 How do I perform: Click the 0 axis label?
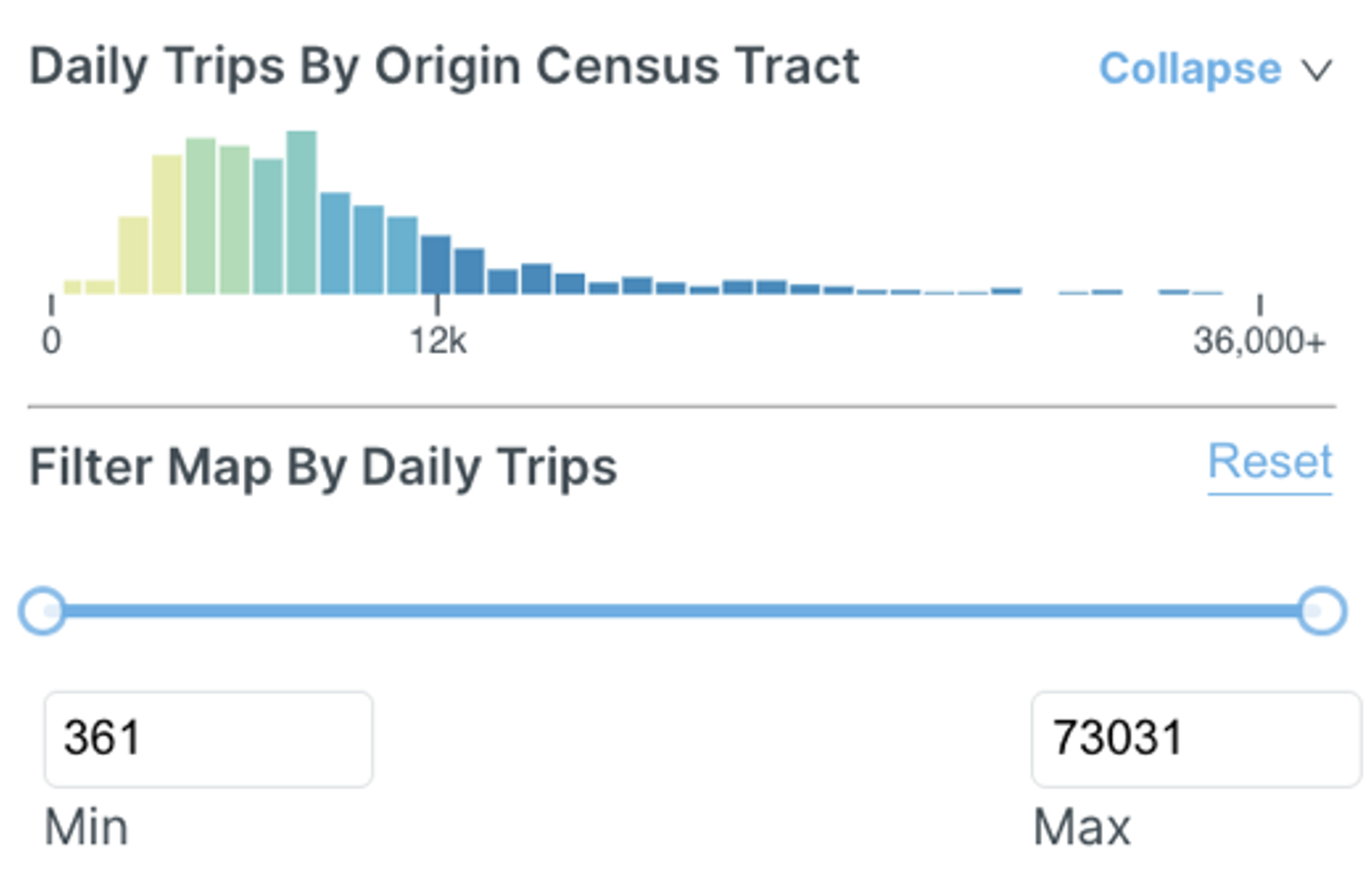(51, 342)
